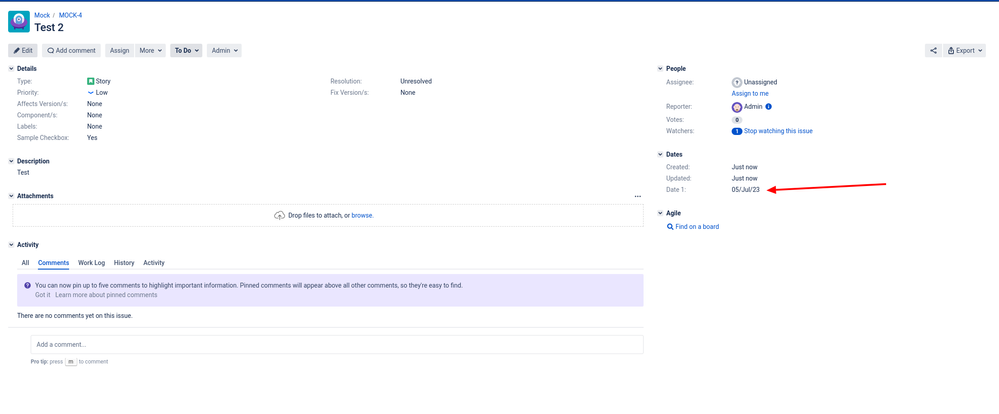
Task: Click the Add a comment field
Action: (337, 345)
